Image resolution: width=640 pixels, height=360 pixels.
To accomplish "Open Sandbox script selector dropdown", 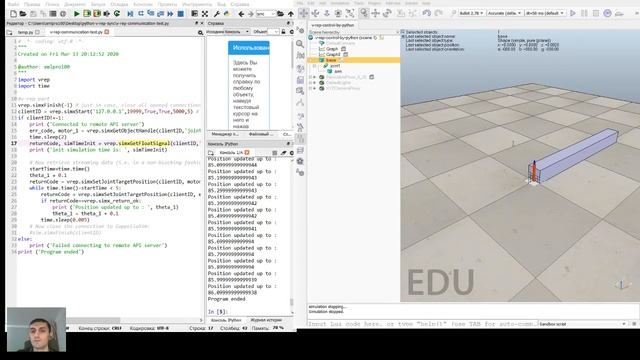I will pos(583,324).
